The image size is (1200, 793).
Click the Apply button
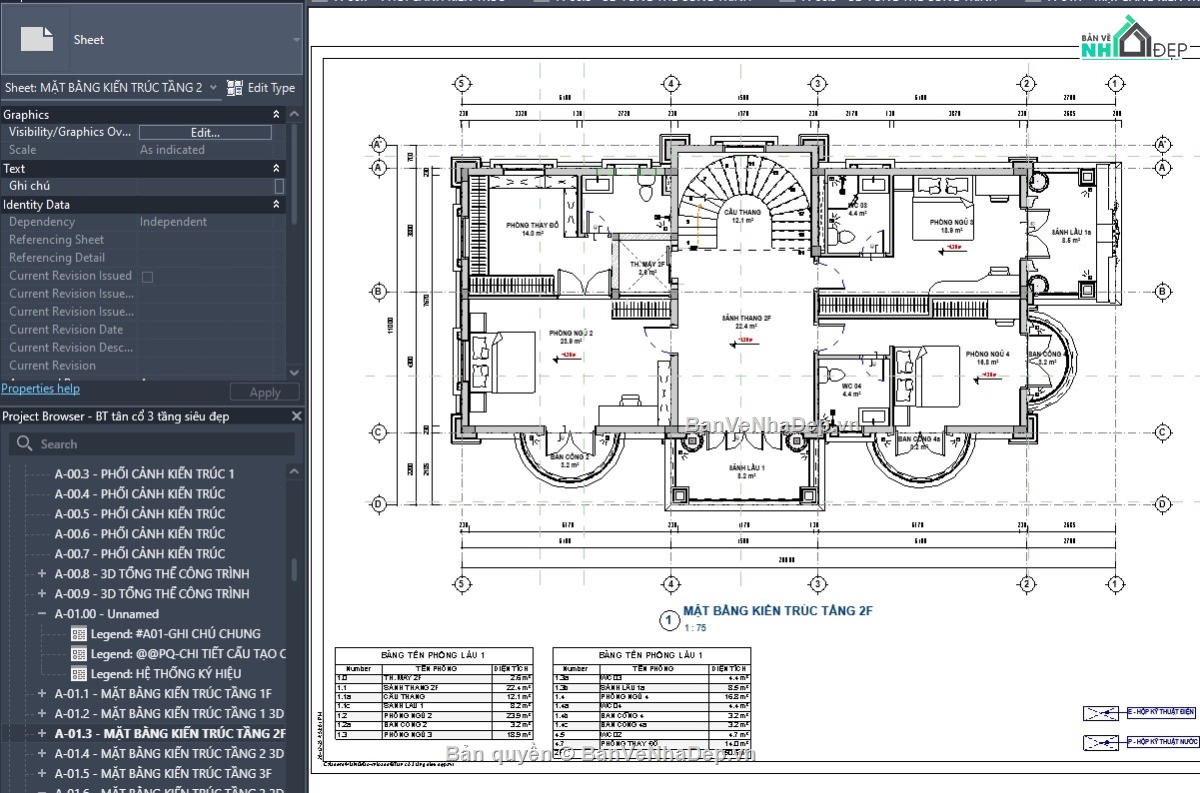pos(265,393)
